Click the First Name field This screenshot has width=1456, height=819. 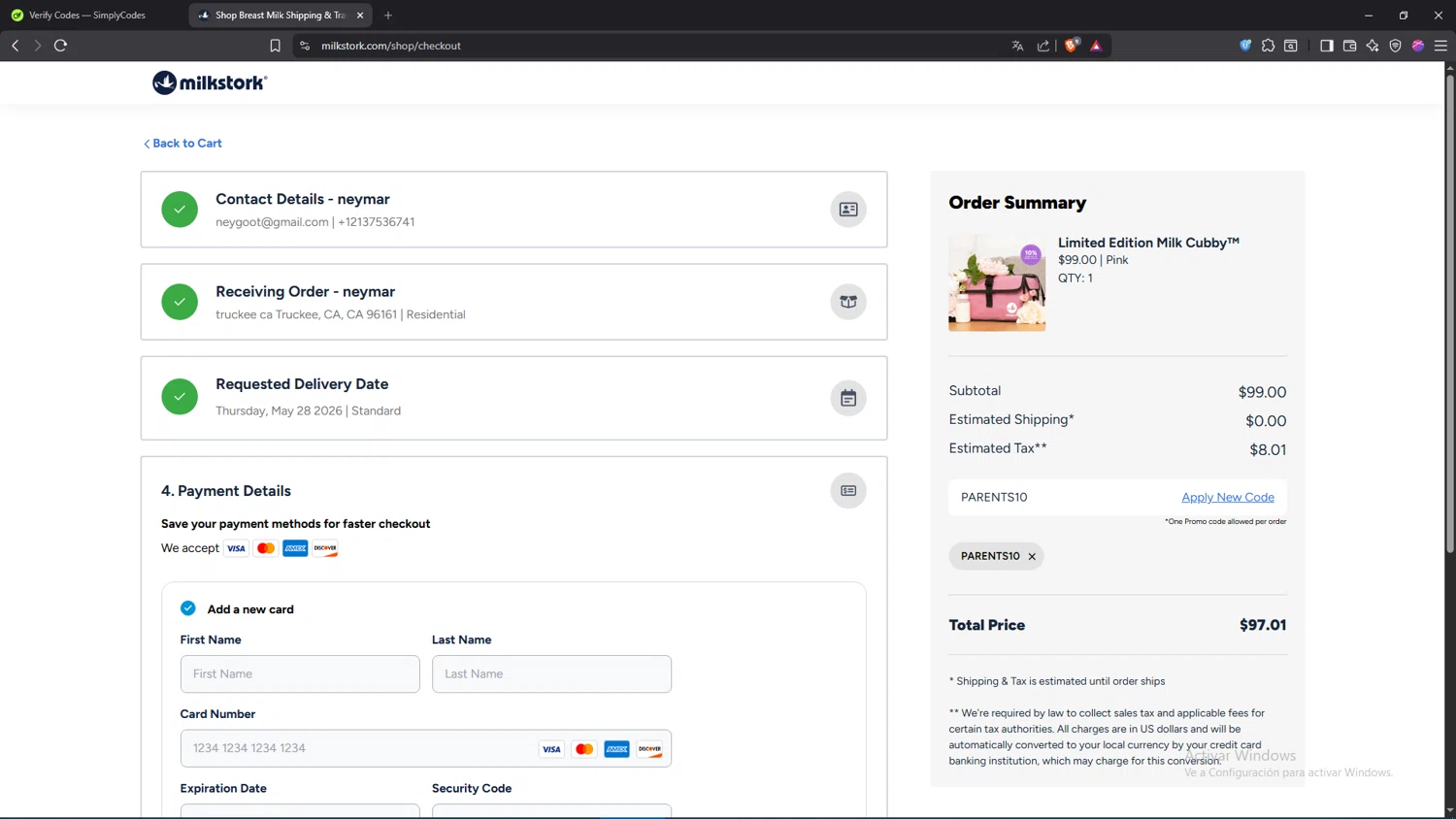(x=300, y=673)
